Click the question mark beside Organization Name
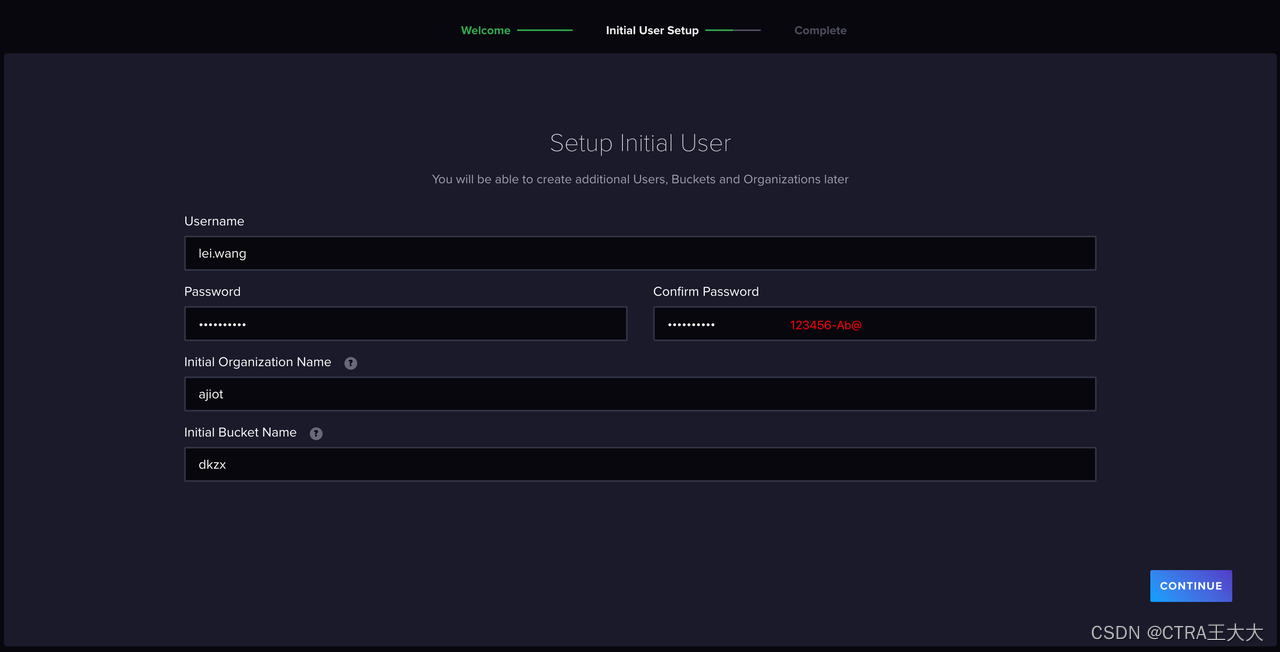The height and width of the screenshot is (652, 1280). click(x=350, y=362)
